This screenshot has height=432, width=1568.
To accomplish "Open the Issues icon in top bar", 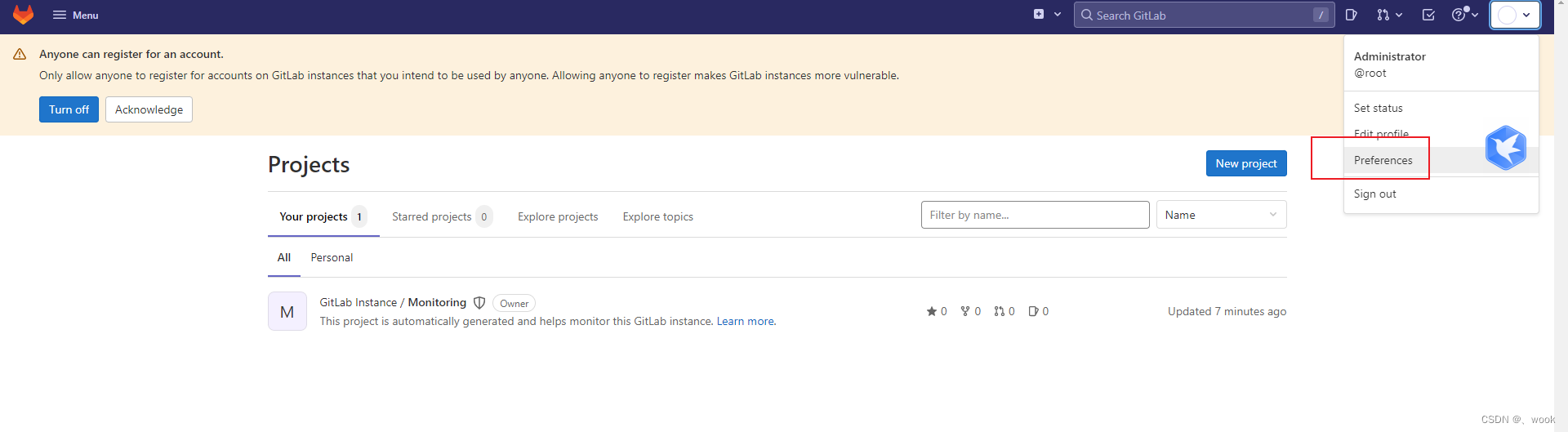I will (x=1352, y=15).
